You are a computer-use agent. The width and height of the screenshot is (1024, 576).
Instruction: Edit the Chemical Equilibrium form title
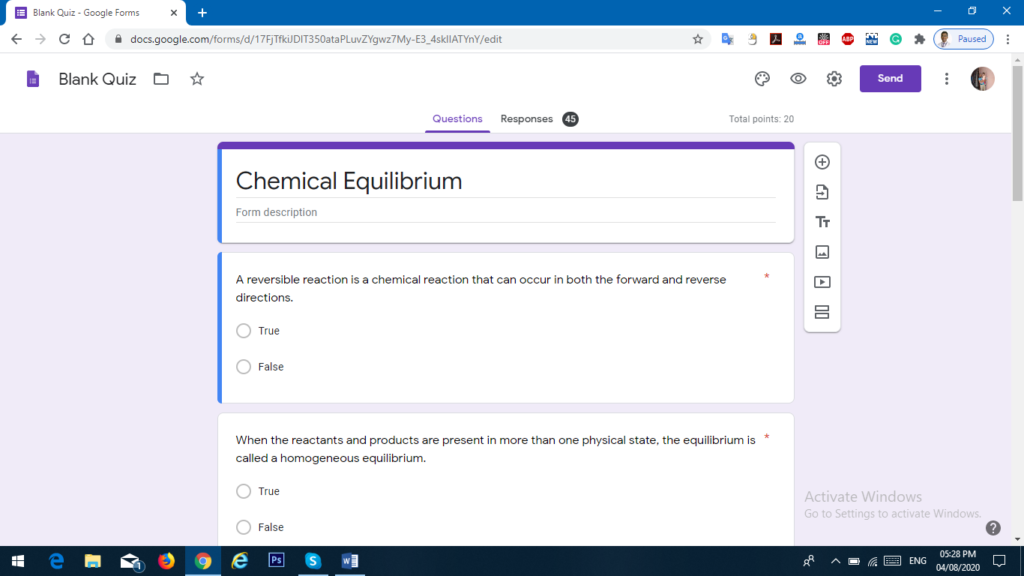click(x=349, y=181)
